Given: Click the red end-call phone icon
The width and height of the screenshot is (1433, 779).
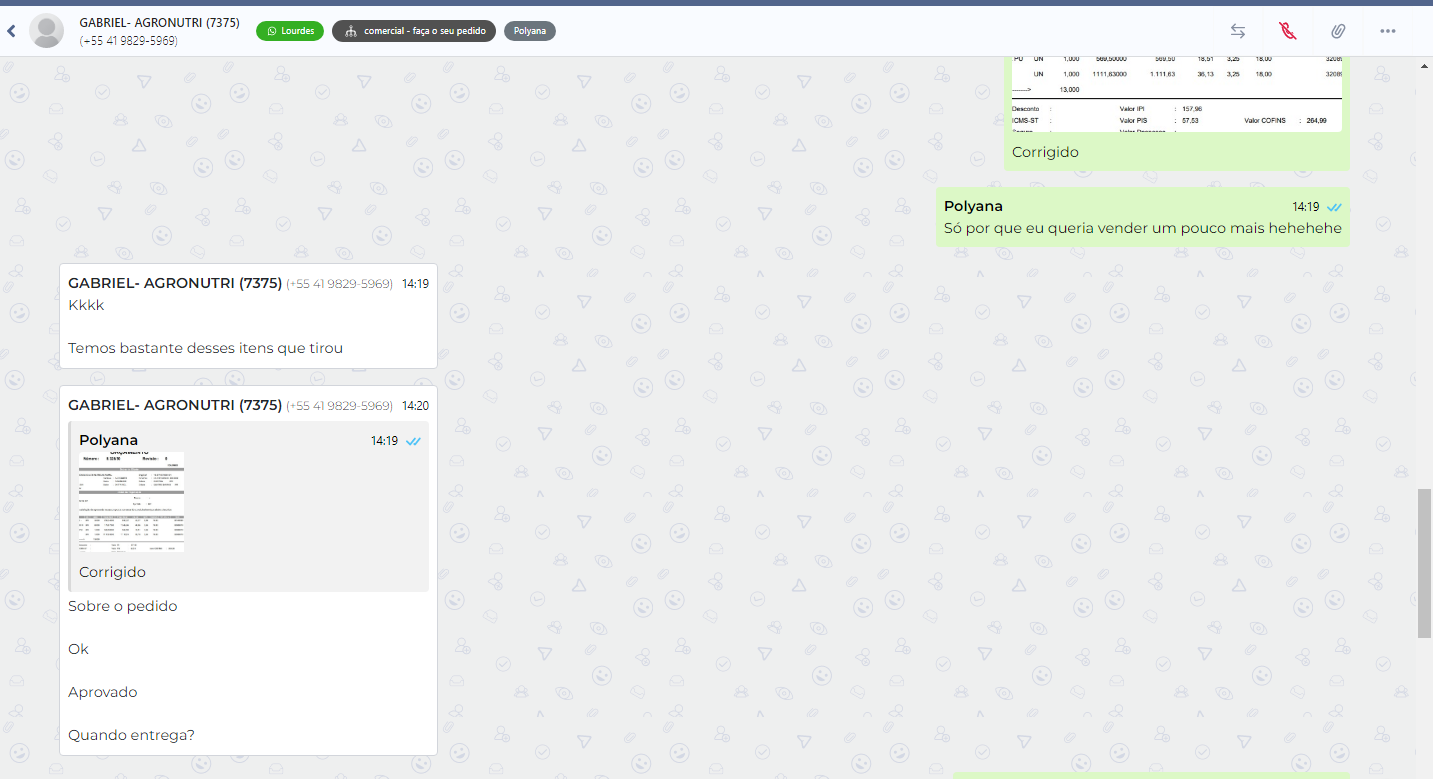Looking at the screenshot, I should coord(1287,31).
